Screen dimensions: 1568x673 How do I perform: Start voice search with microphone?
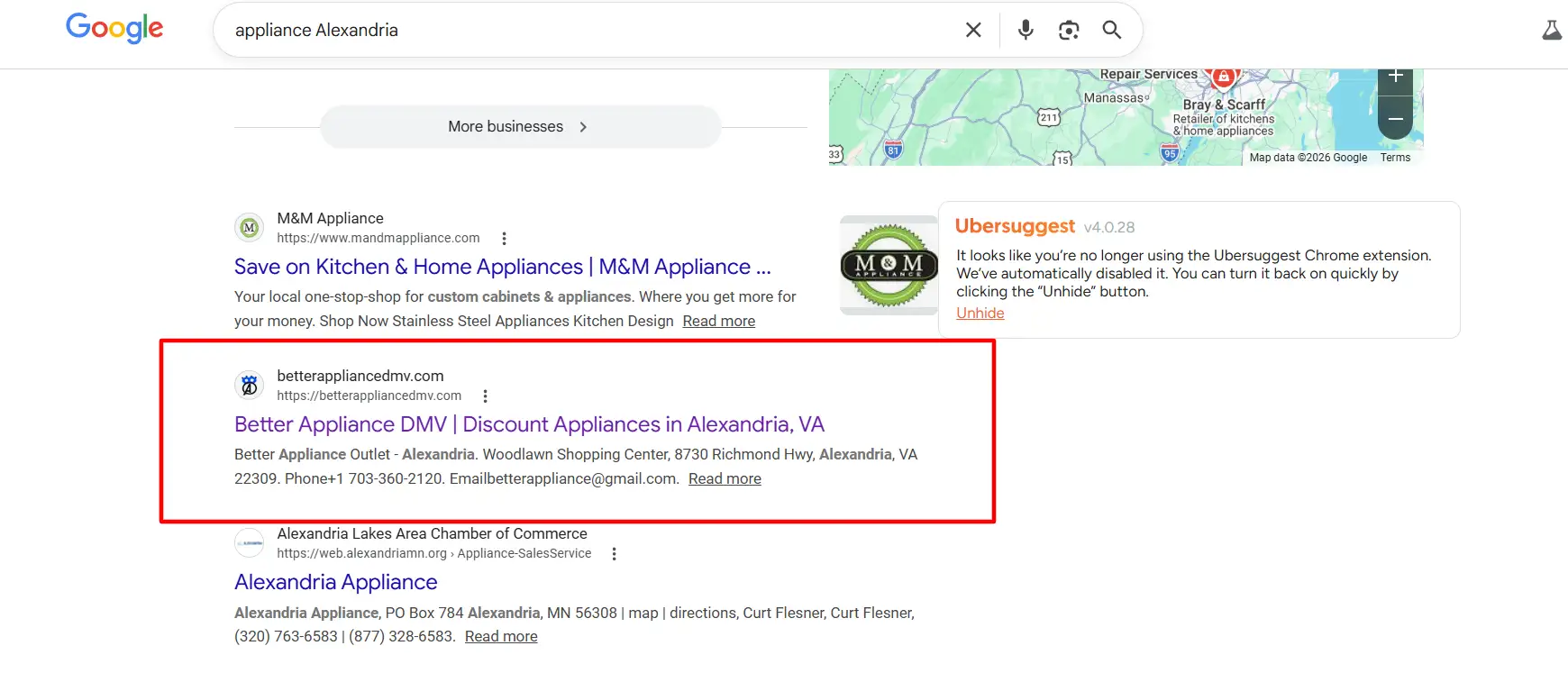click(x=1026, y=30)
